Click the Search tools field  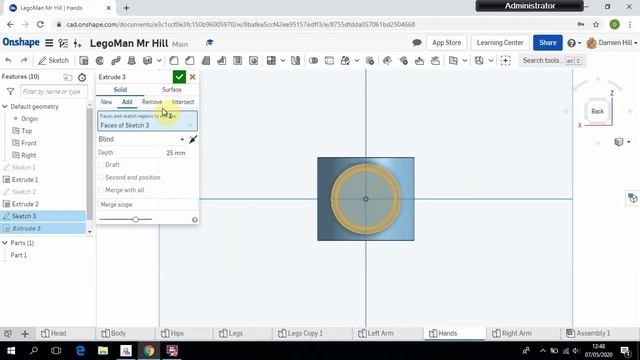coord(552,60)
